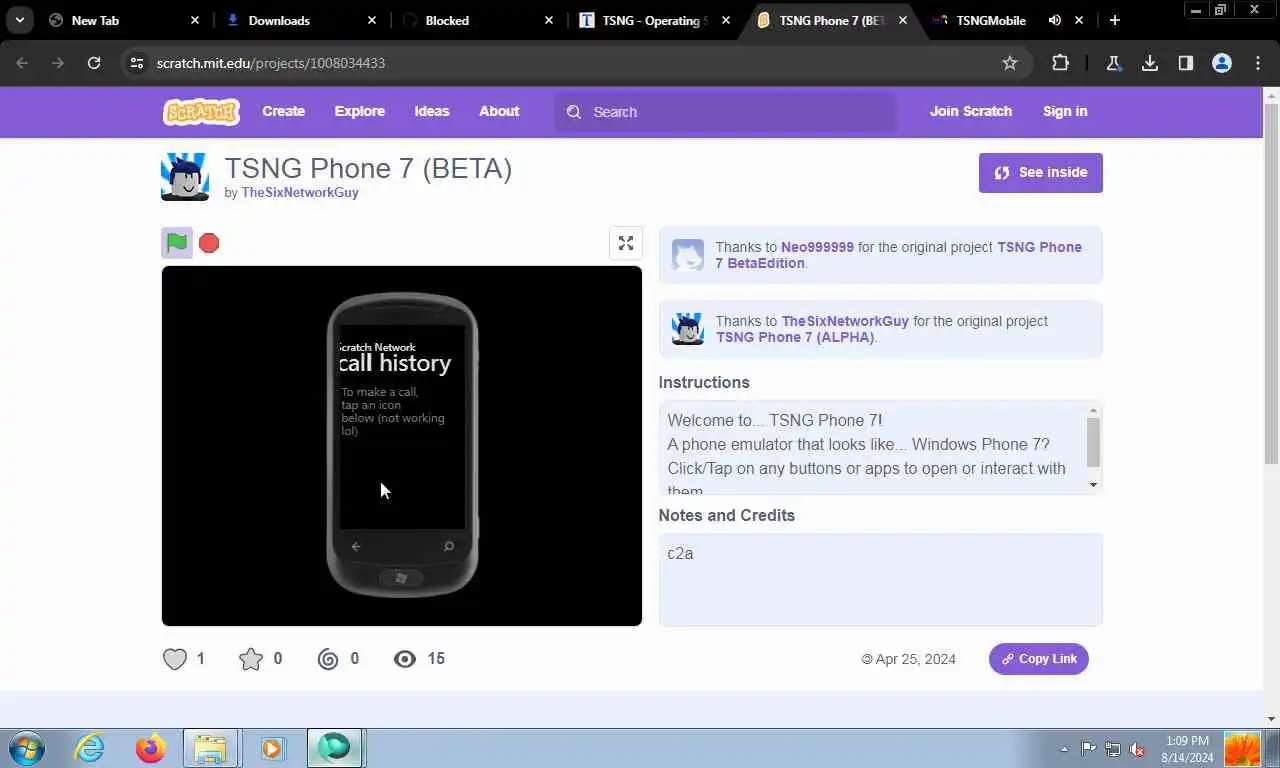The width and height of the screenshot is (1280, 768).
Task: Click See inside button
Action: point(1041,172)
